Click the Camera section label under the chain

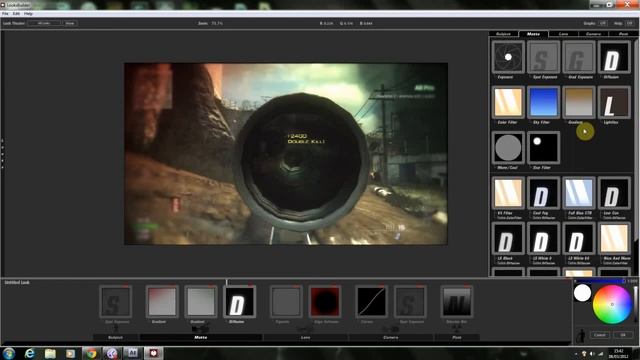[x=391, y=338]
